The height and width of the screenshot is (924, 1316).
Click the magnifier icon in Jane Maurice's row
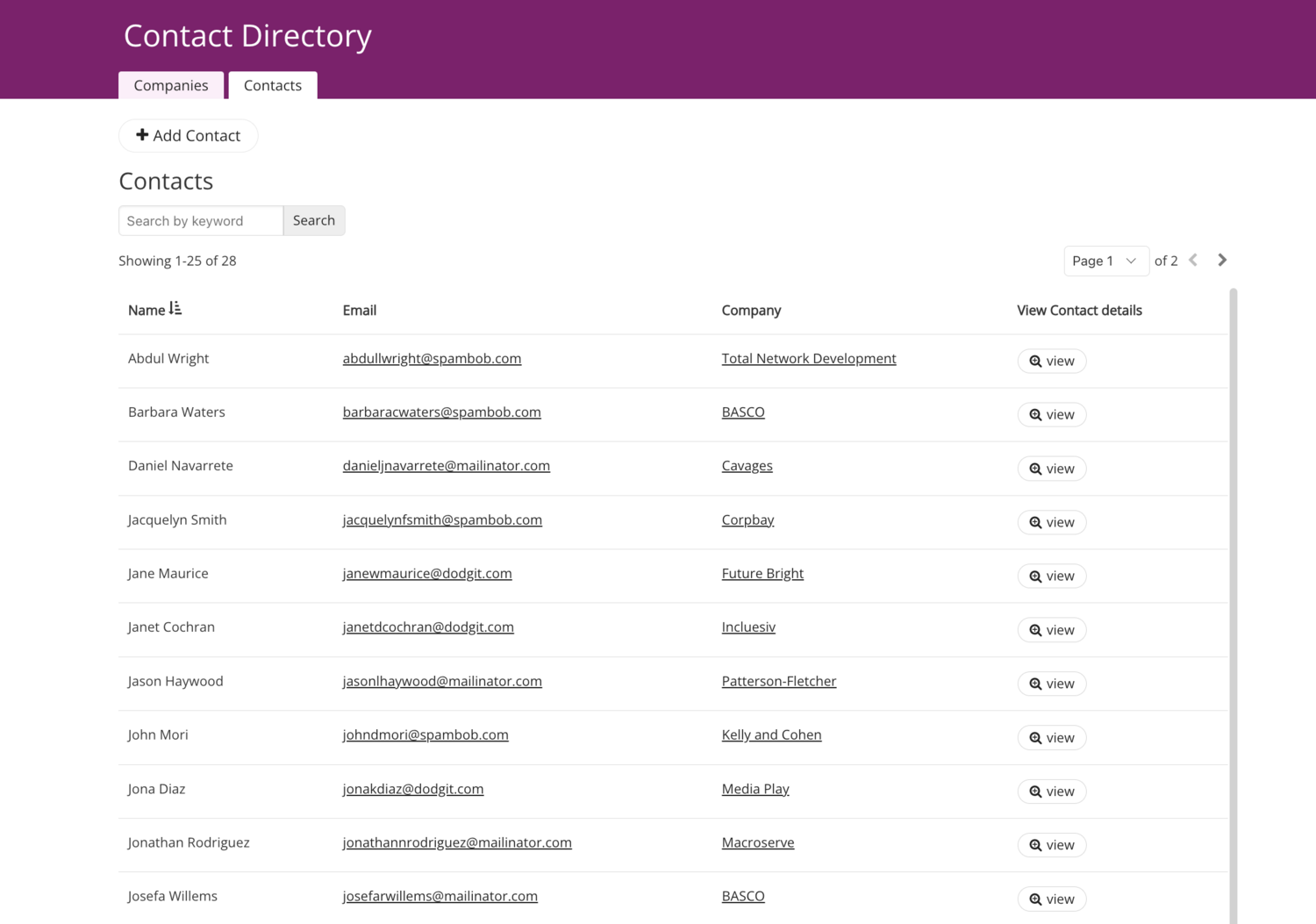point(1035,577)
